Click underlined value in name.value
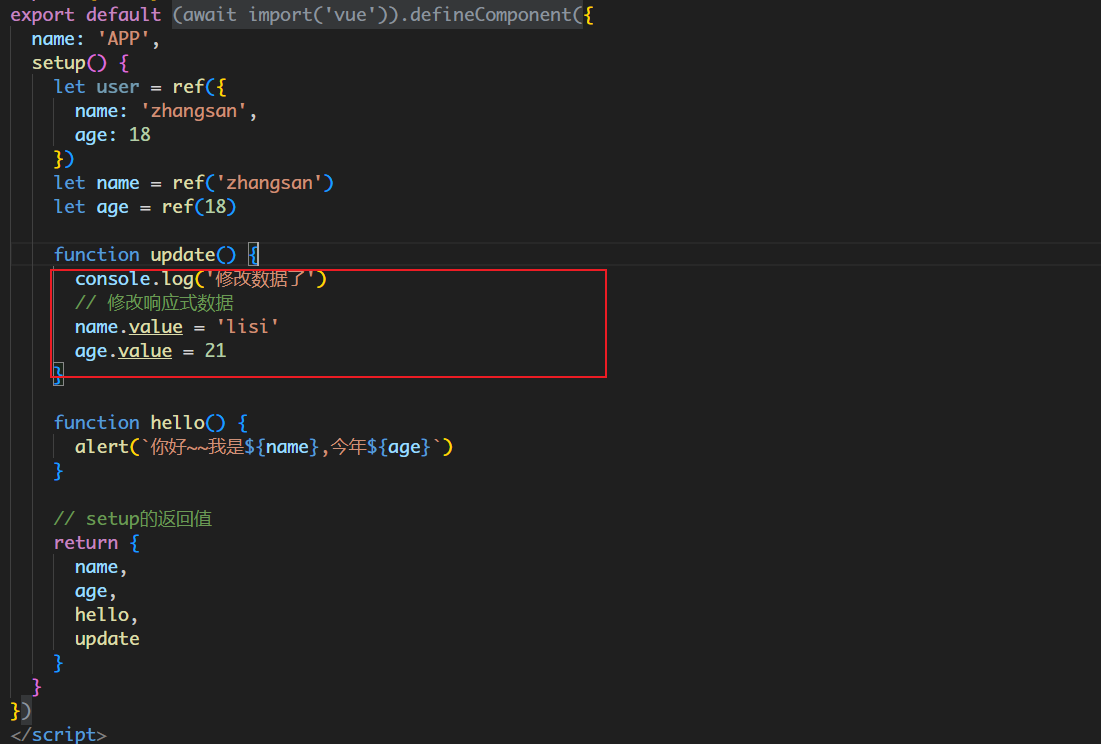Screen dimensions: 1101x744 155,327
